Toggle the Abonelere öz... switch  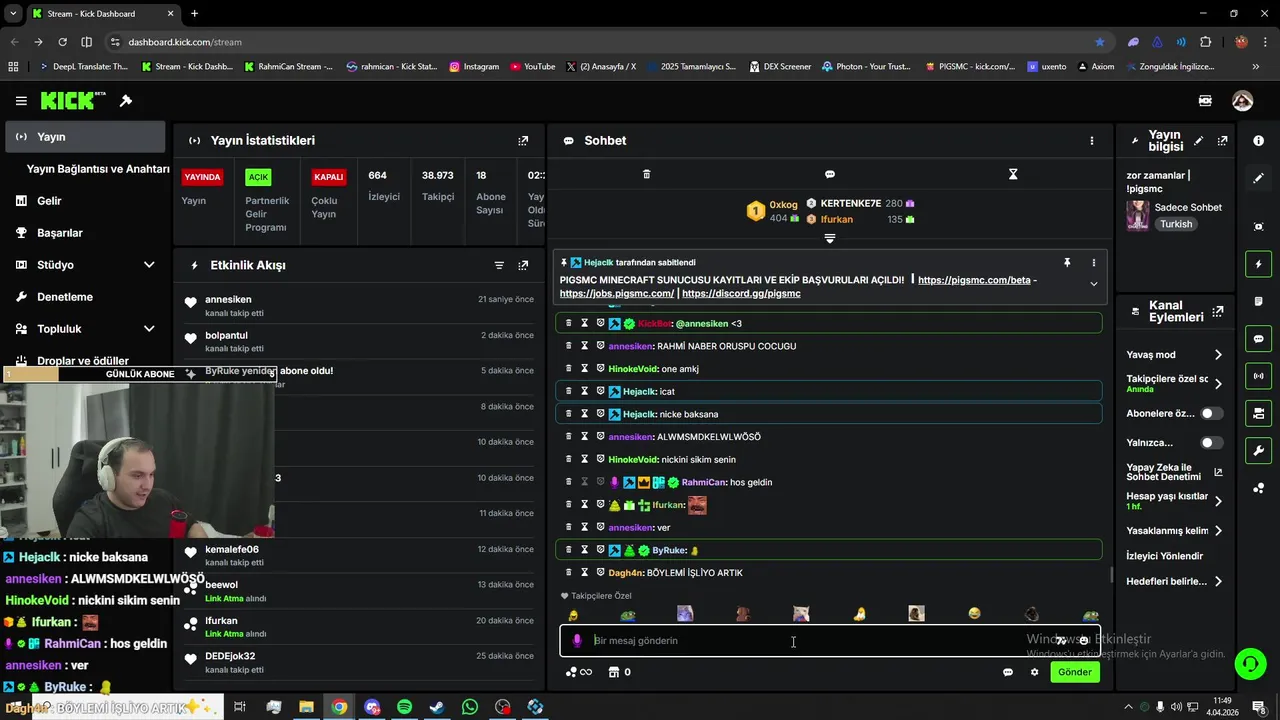(x=1211, y=413)
